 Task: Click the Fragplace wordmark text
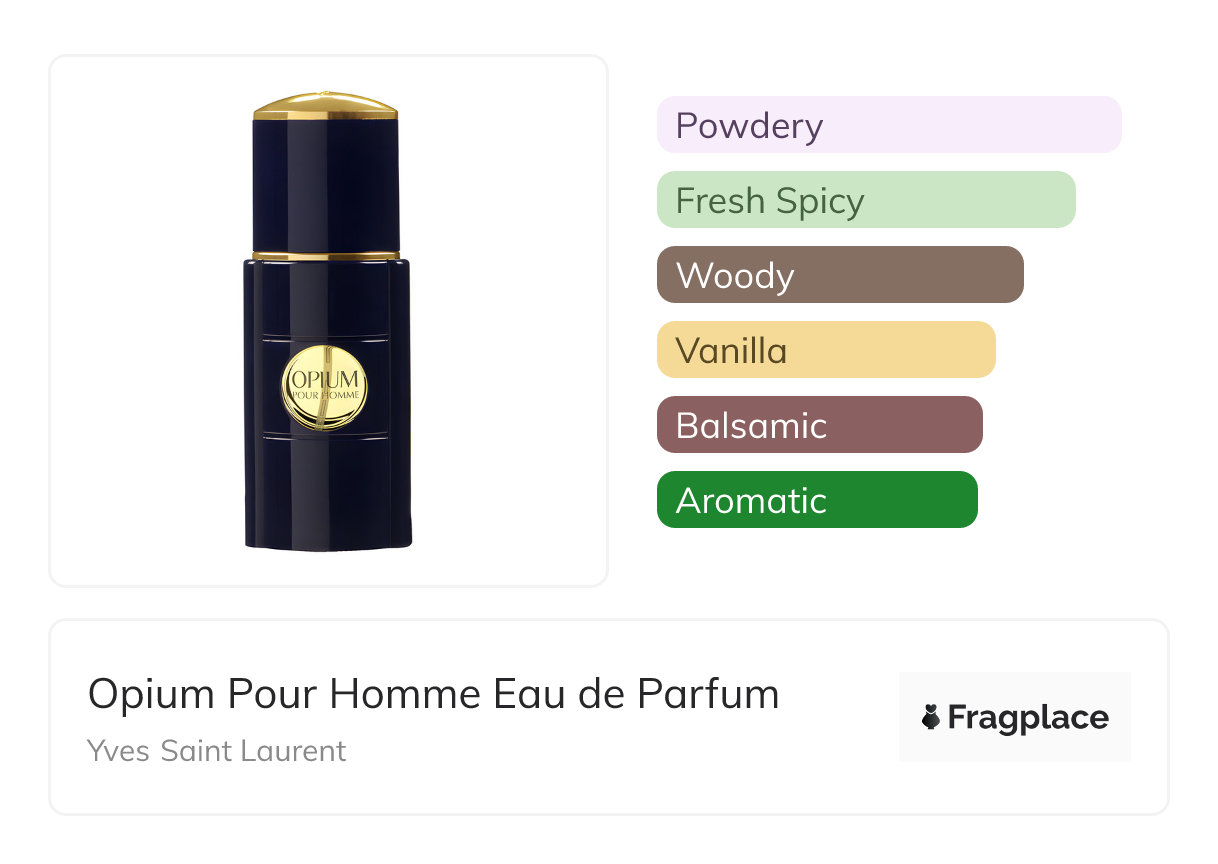coord(1028,718)
